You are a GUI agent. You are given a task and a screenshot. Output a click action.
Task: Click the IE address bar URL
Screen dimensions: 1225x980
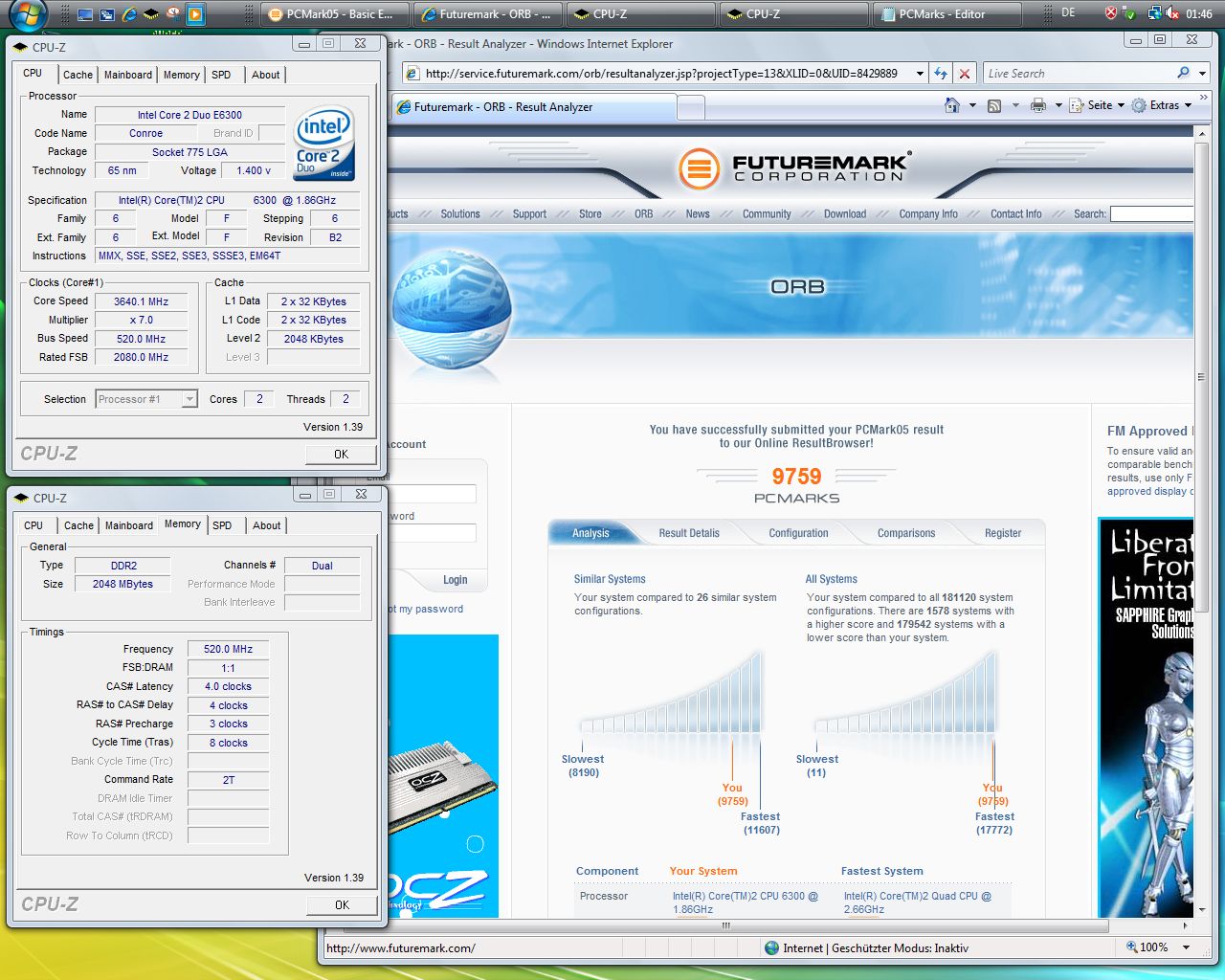(x=660, y=74)
